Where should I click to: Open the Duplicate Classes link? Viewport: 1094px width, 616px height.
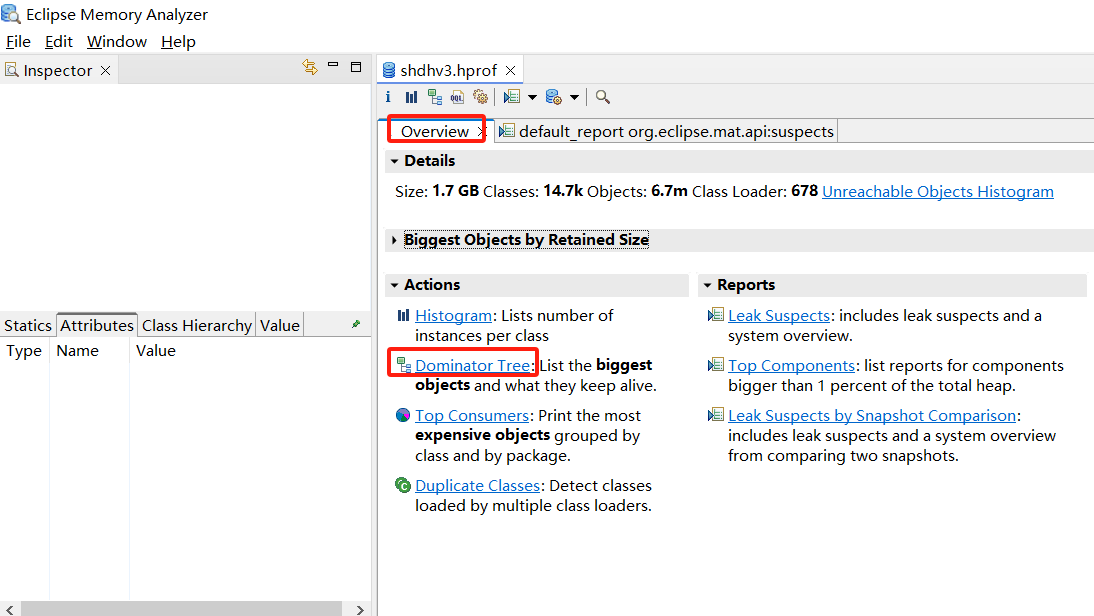click(477, 485)
